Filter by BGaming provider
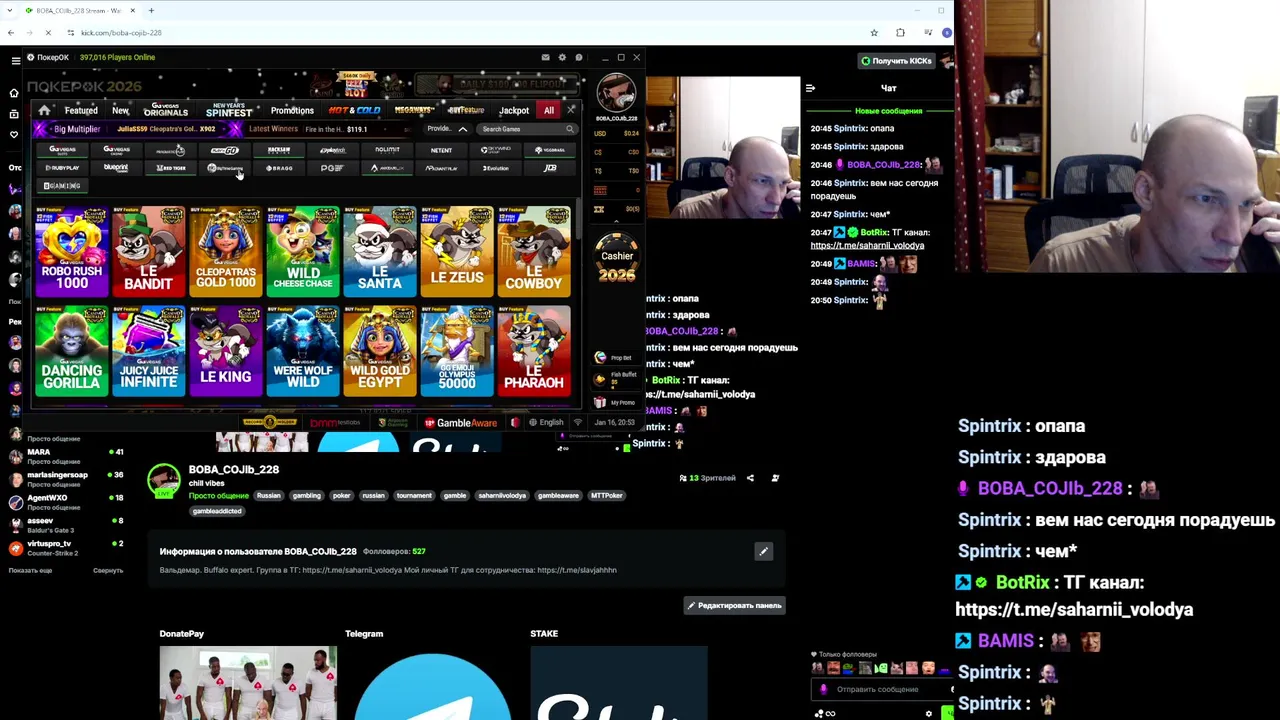Image resolution: width=1280 pixels, height=720 pixels. [x=62, y=186]
